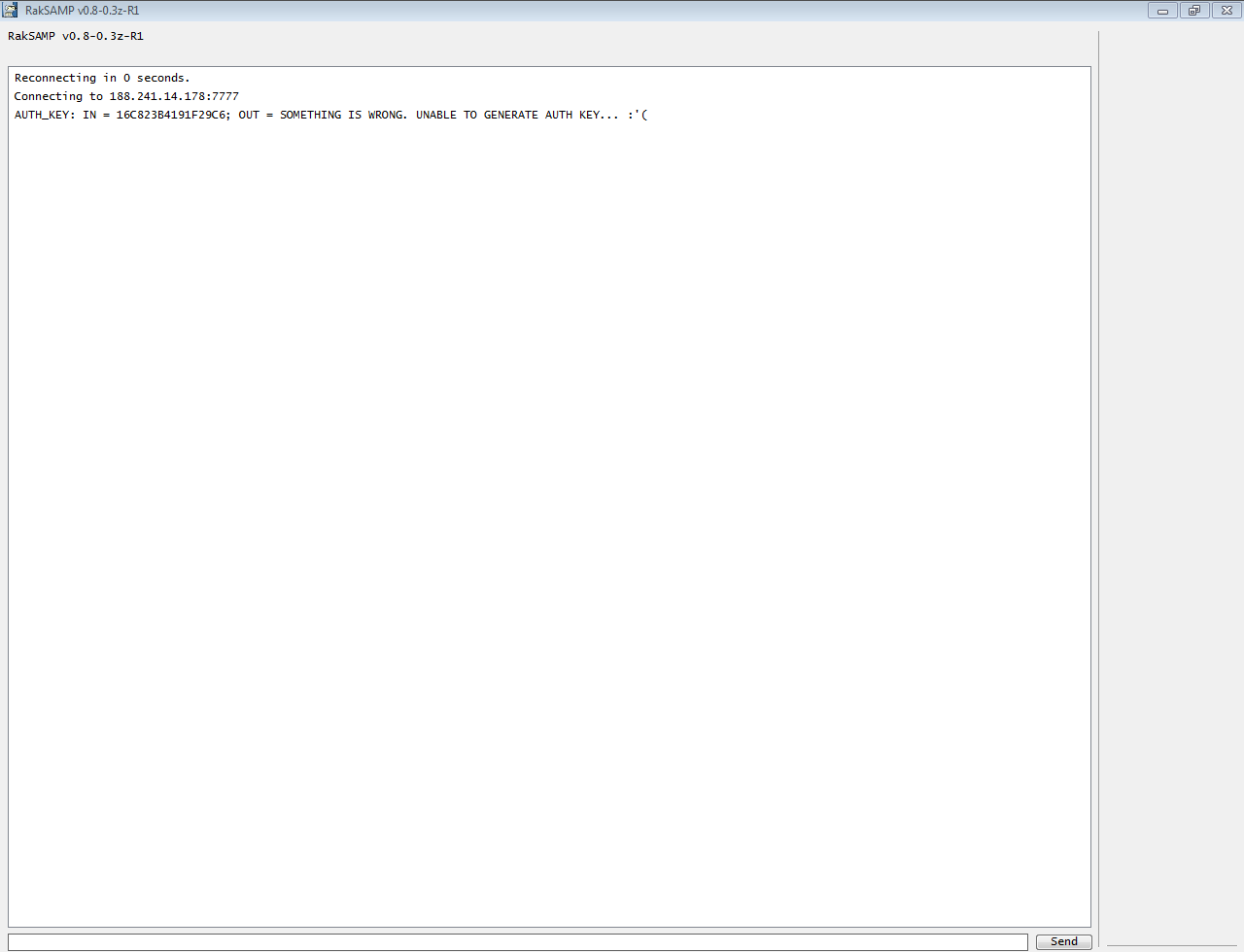Close the RakSAMP window
1244x952 pixels.
(x=1227, y=11)
